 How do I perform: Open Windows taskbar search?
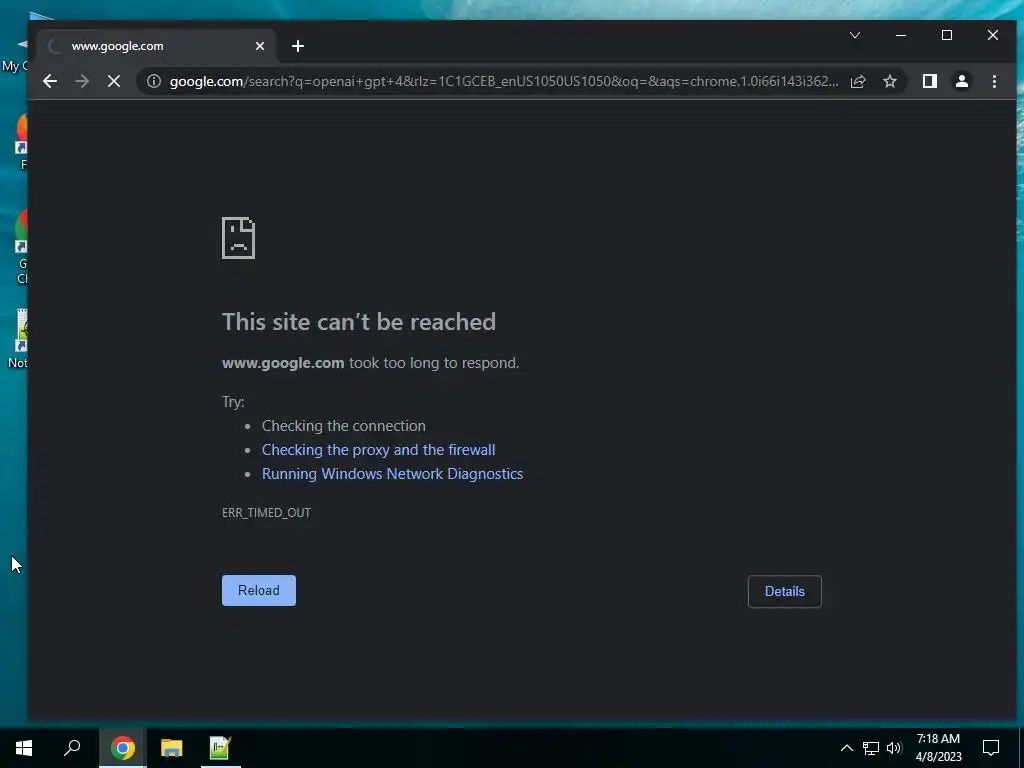pyautogui.click(x=72, y=748)
